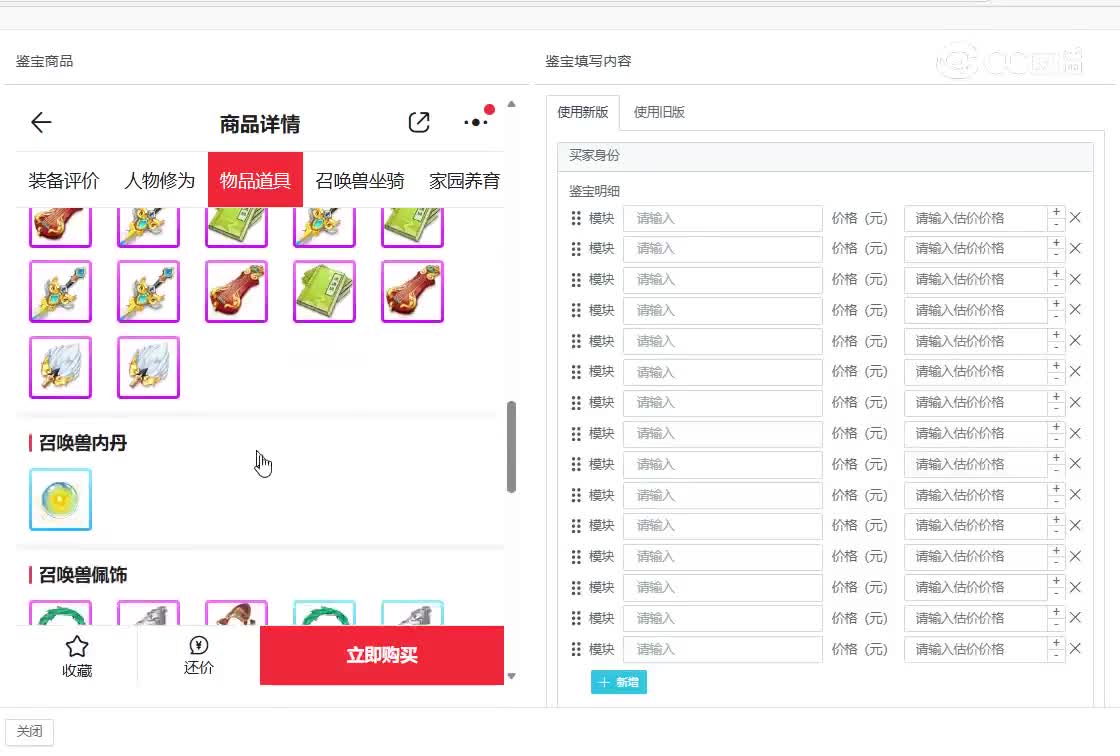Click the 请输入估价价格 field in first 模块 row
This screenshot has width=1120, height=756.
point(976,219)
